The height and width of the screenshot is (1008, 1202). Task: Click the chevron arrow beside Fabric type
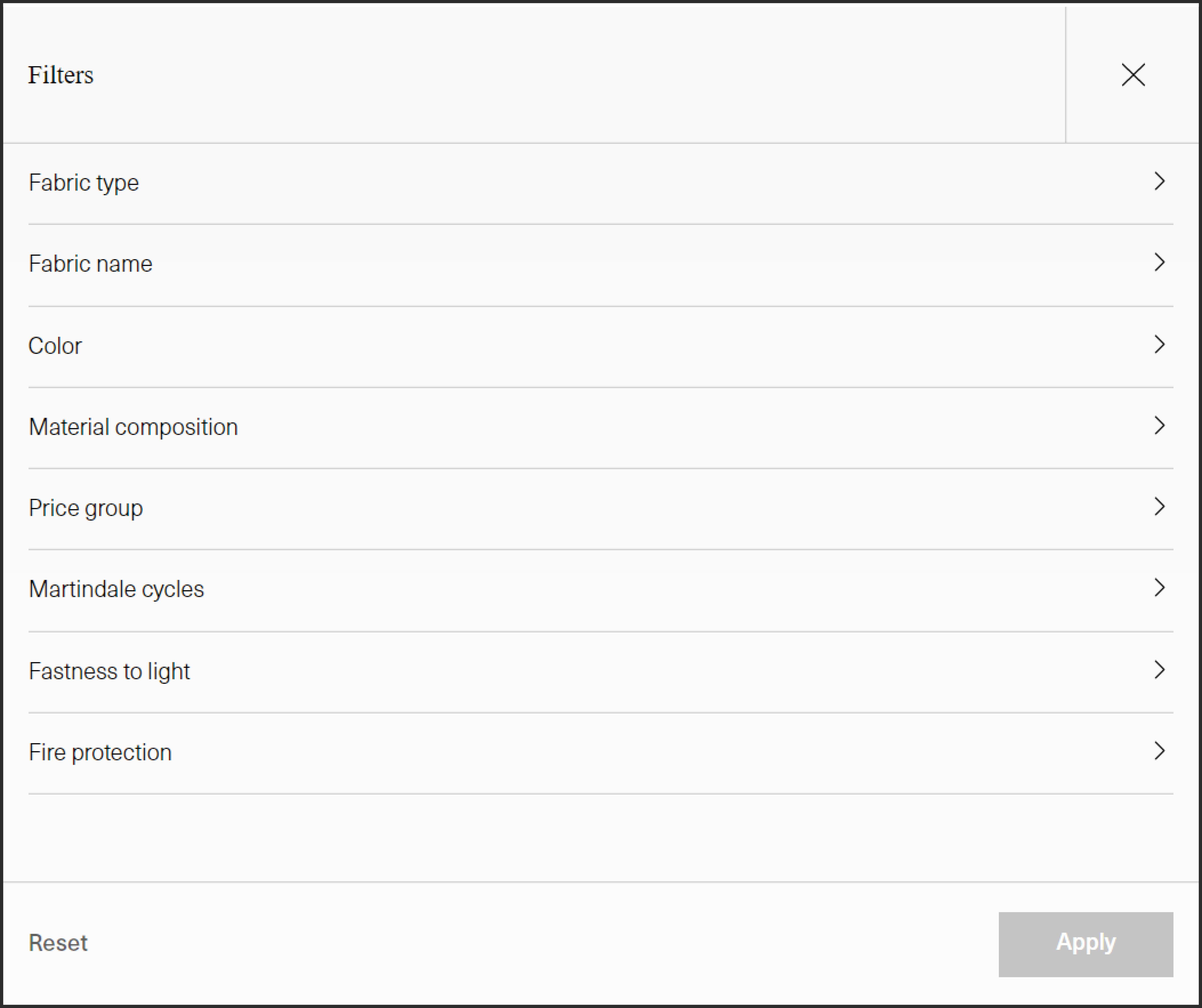1159,181
